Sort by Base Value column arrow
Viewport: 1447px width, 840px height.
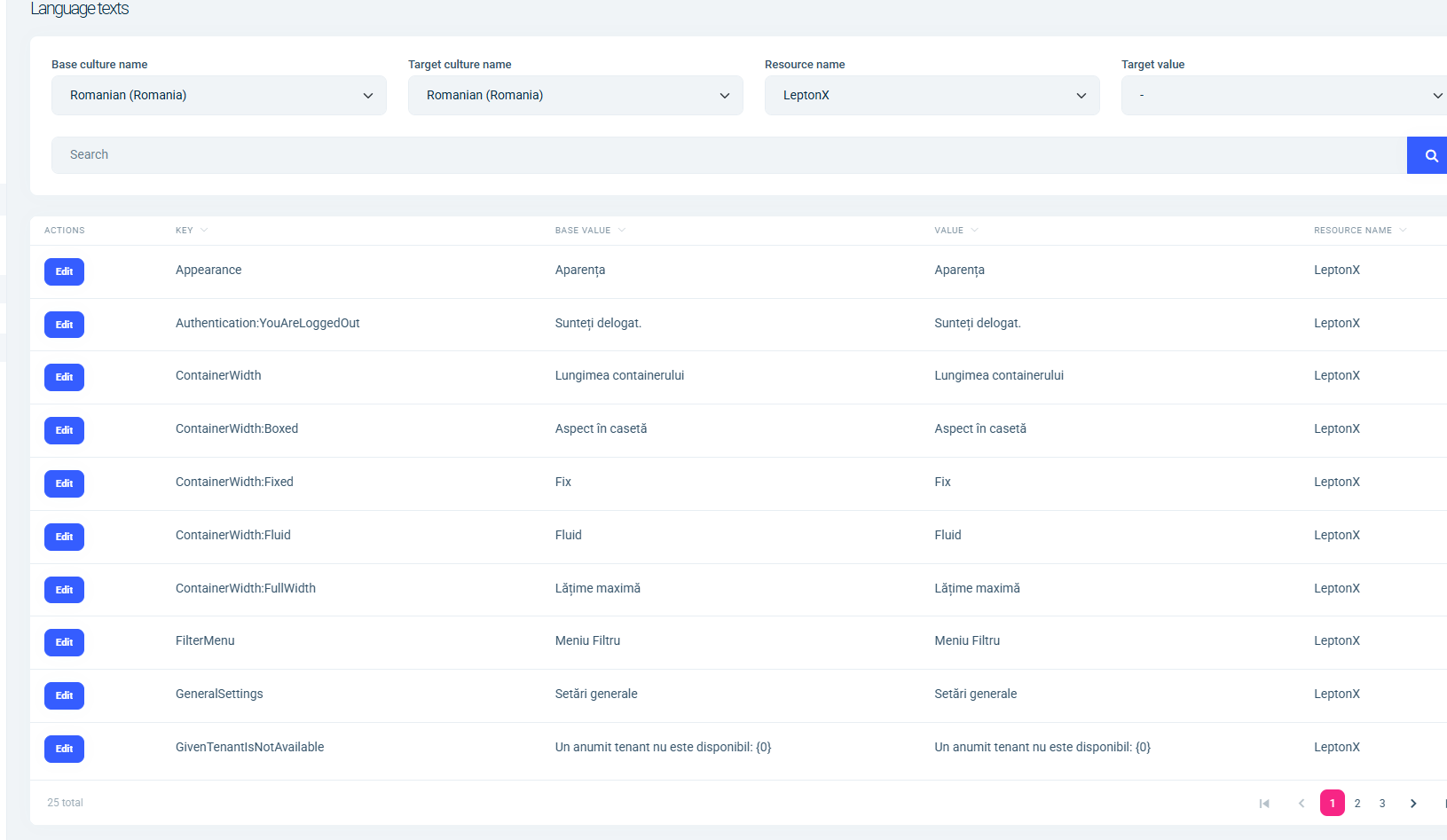pos(622,231)
